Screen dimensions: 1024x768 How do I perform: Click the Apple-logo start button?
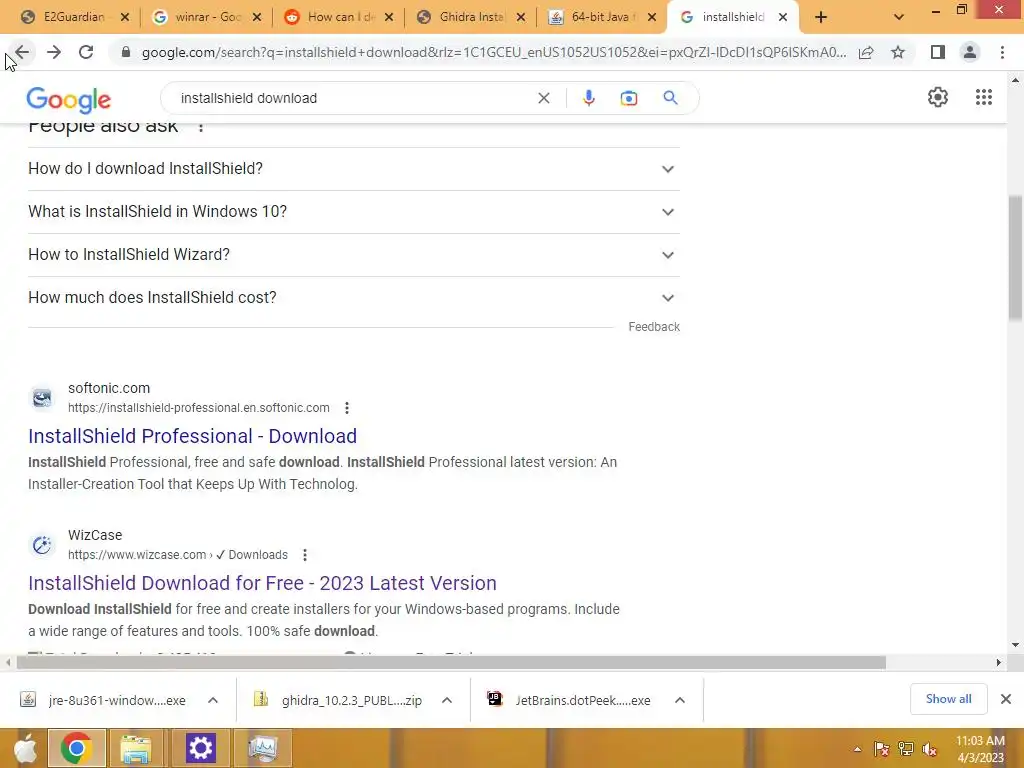(x=25, y=748)
